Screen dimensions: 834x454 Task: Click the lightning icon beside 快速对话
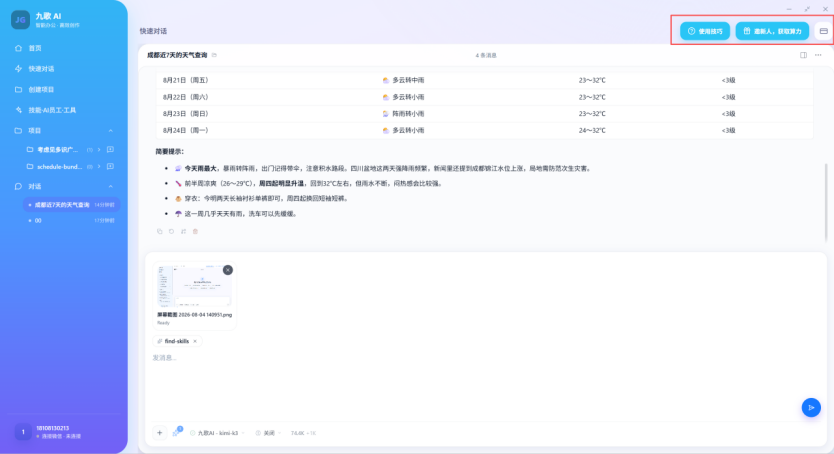coord(19,69)
